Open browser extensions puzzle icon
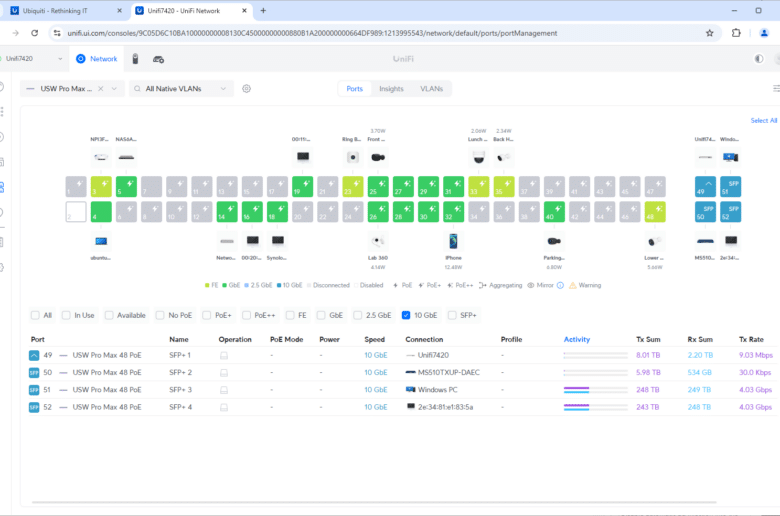Screen dimensions: 780x516 pos(736,33)
